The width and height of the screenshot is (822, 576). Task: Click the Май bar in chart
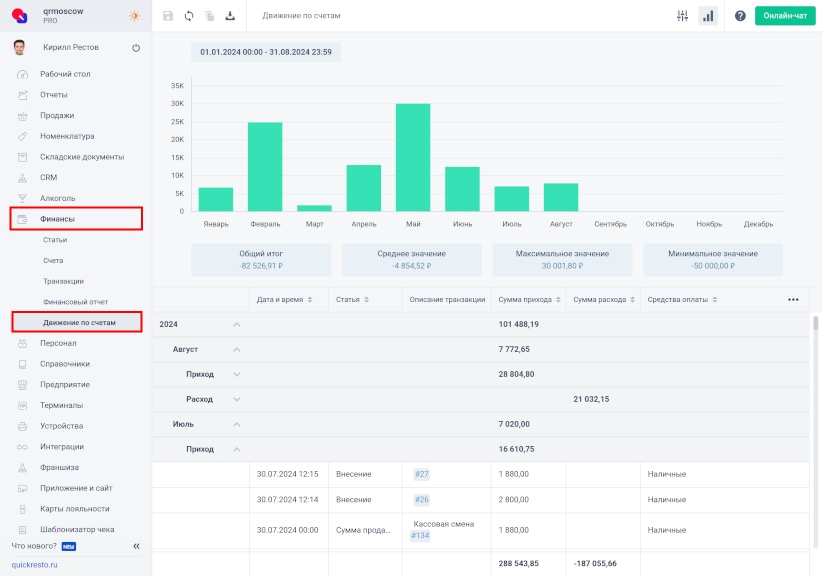pyautogui.click(x=413, y=157)
